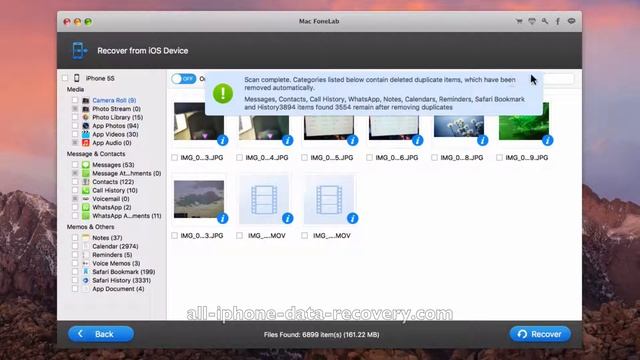Show info for first MOV video
This screenshot has width=640, height=360.
[x=287, y=218]
